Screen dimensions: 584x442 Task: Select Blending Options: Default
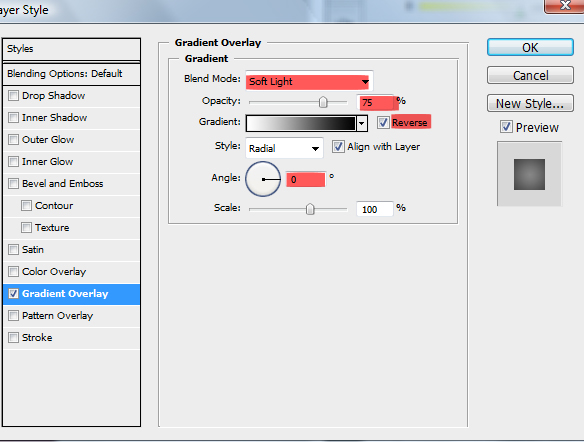pos(71,74)
